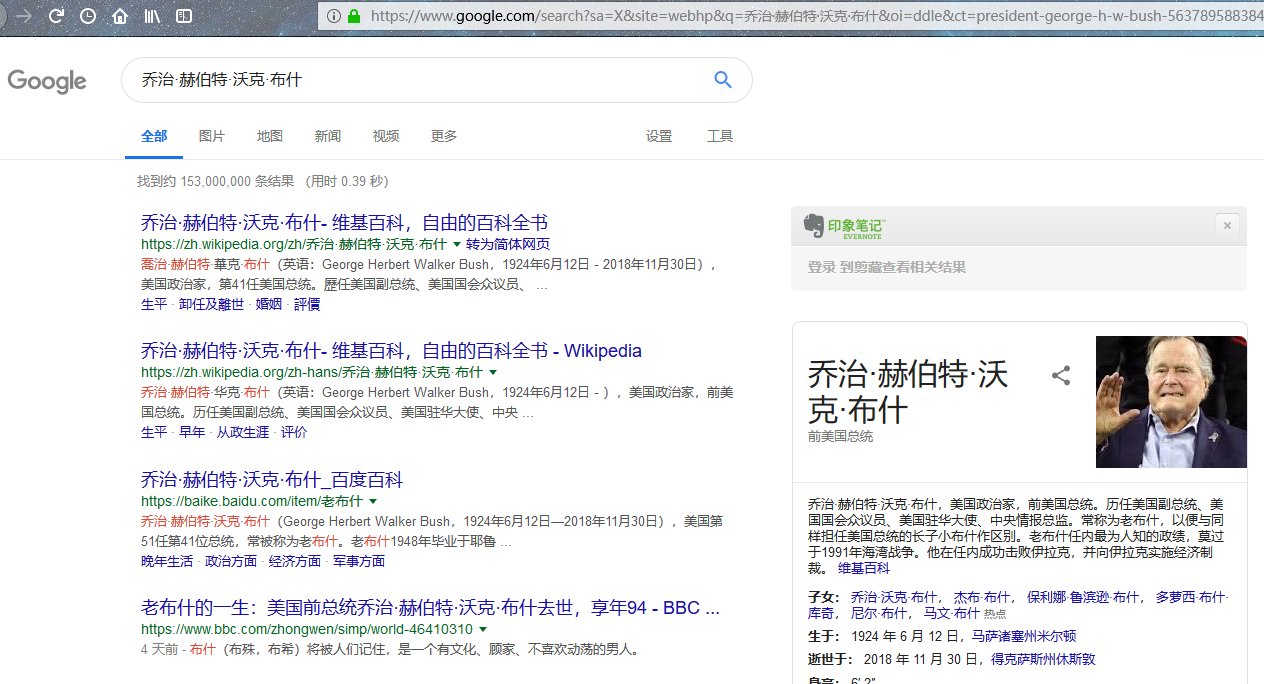This screenshot has height=684, width=1264.
Task: Click the green padlock security icon
Action: [353, 16]
